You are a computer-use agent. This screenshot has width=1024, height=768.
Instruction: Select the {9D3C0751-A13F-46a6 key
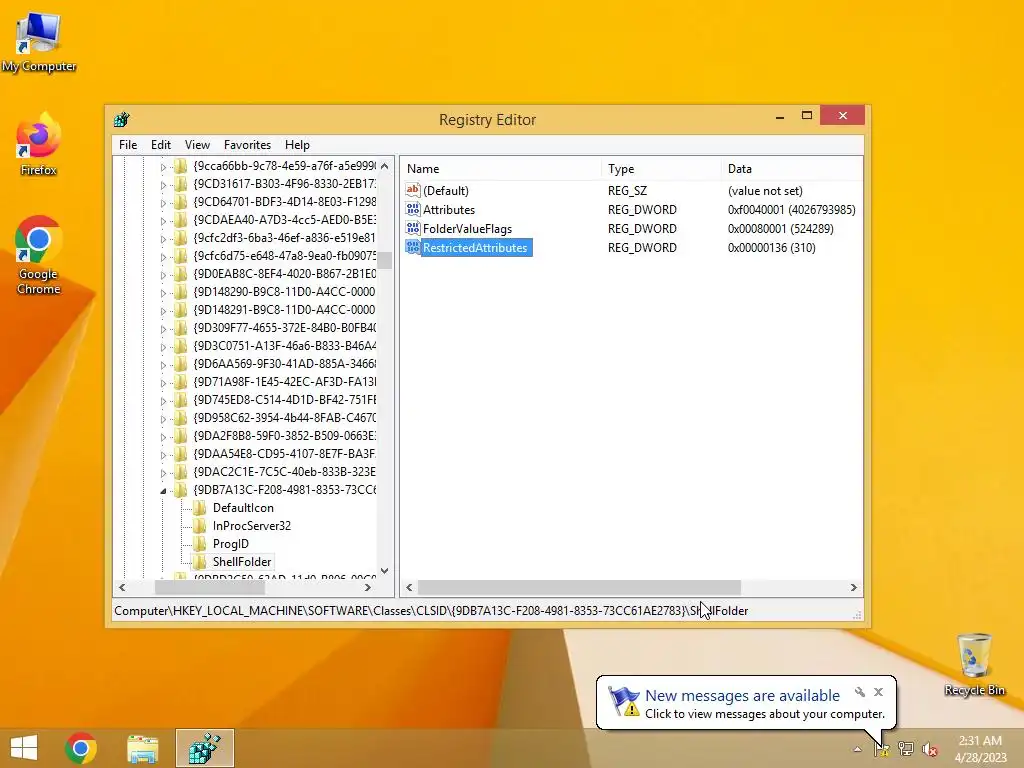tap(284, 345)
